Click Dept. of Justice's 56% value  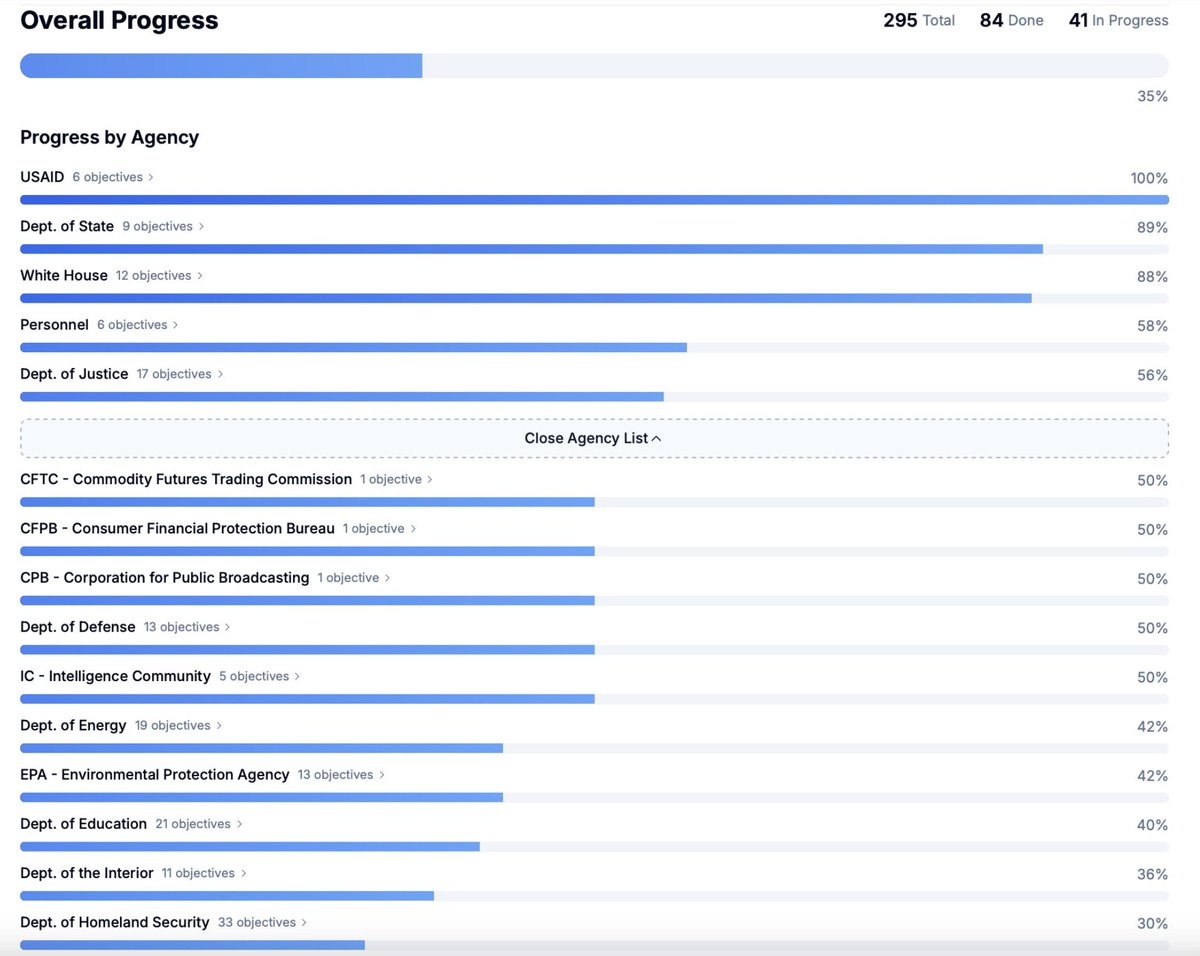1152,375
